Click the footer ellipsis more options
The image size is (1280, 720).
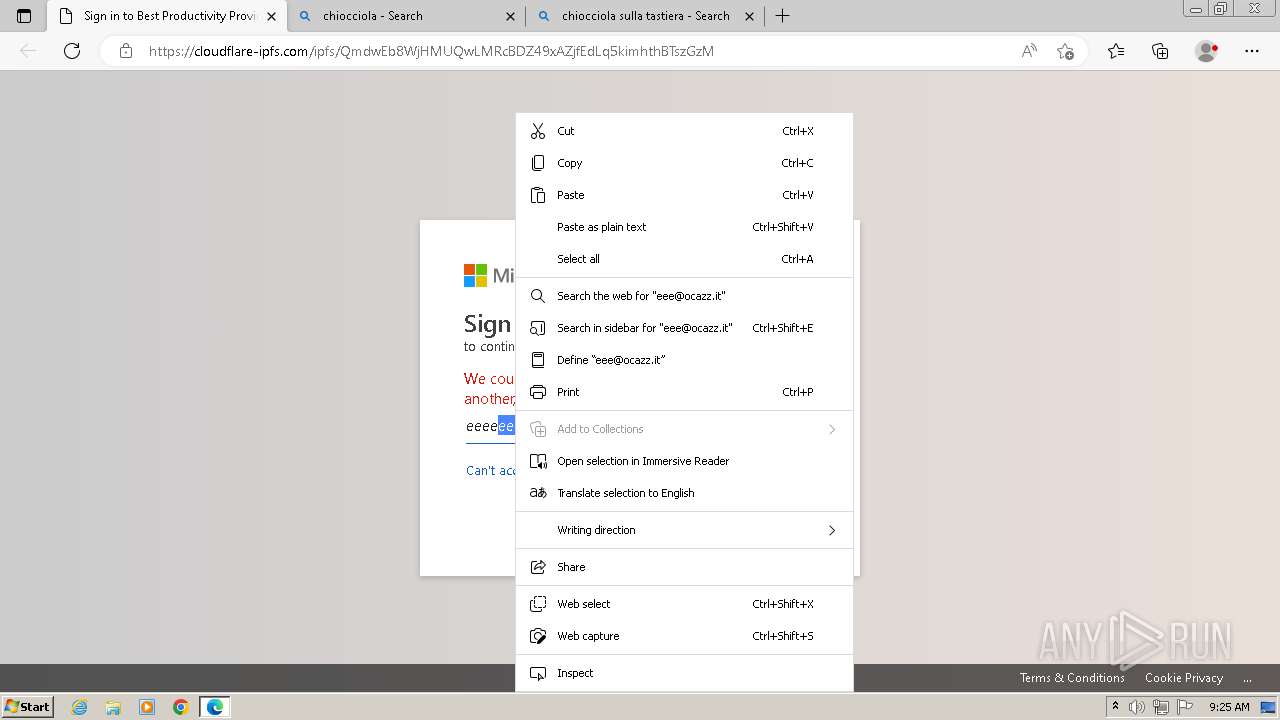[1247, 678]
